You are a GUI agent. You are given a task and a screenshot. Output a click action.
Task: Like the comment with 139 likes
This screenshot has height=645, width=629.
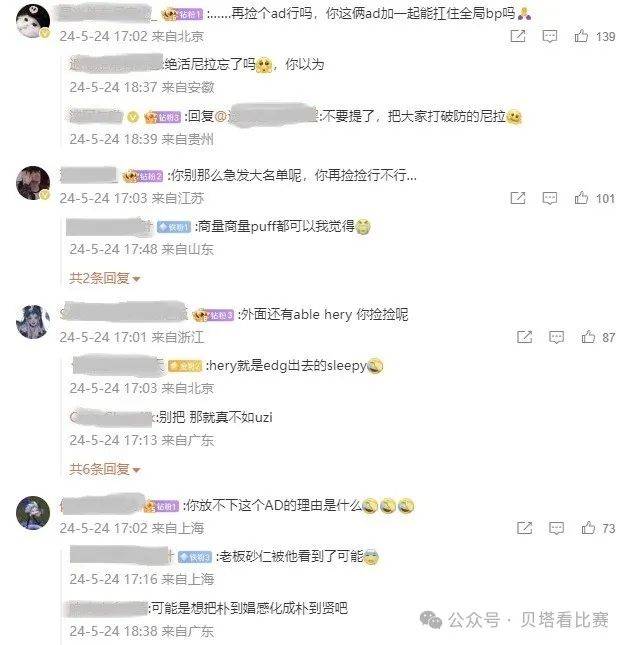(581, 36)
